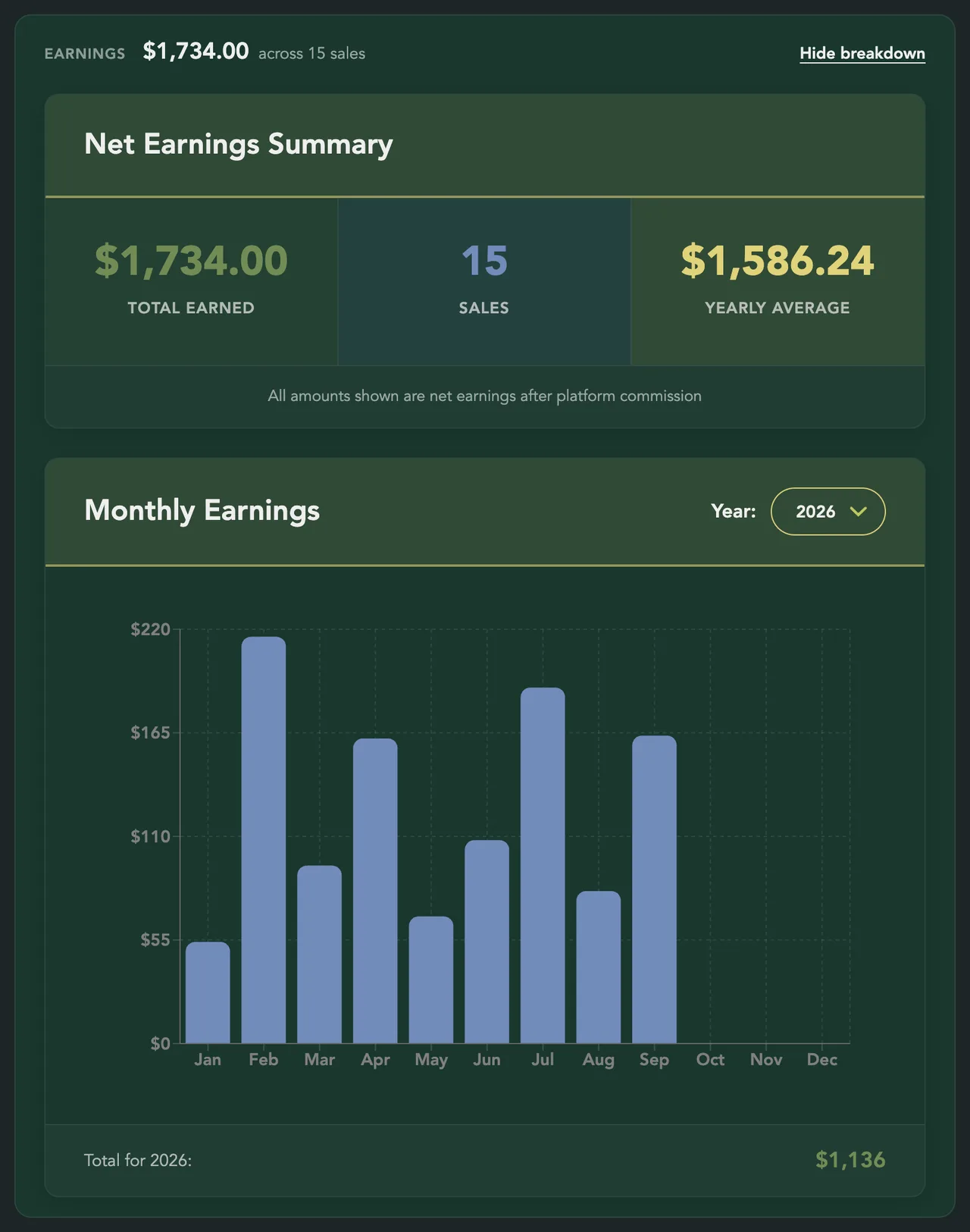Click the Monthly Earnings heading
Screen dimensions: 970x1232
tap(202, 510)
